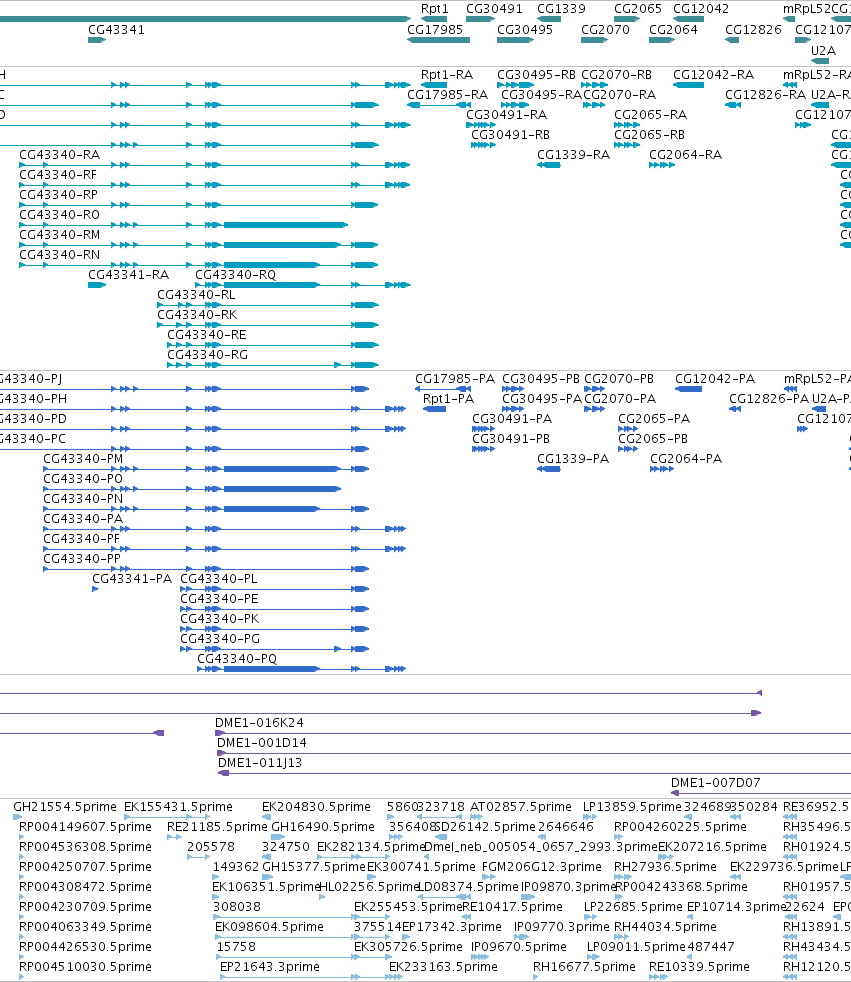Click the DME1-016K24 BAC clone label
This screenshot has height=982, width=851.
pyautogui.click(x=259, y=723)
